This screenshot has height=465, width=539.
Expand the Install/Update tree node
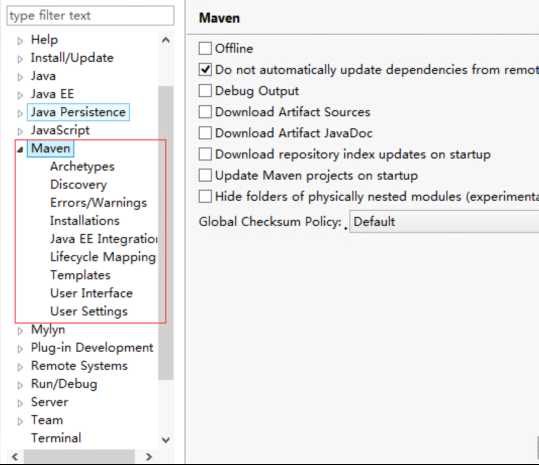click(20, 59)
